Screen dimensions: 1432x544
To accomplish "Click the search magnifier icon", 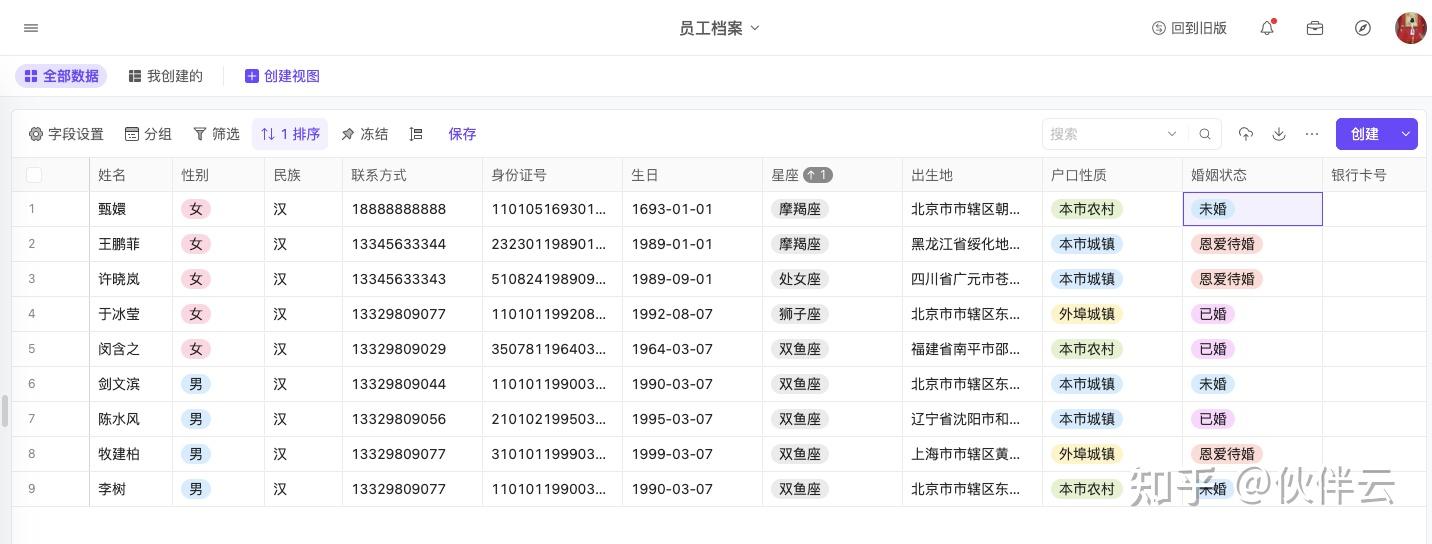I will pyautogui.click(x=1205, y=134).
